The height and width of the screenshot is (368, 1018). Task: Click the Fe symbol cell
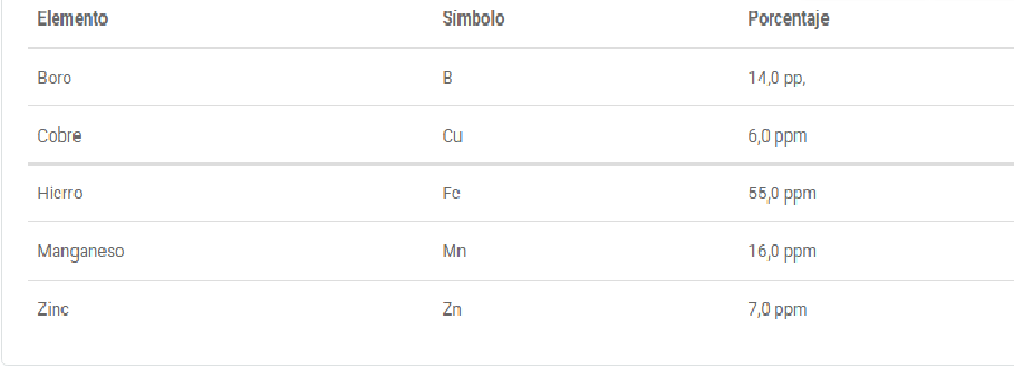tap(452, 193)
